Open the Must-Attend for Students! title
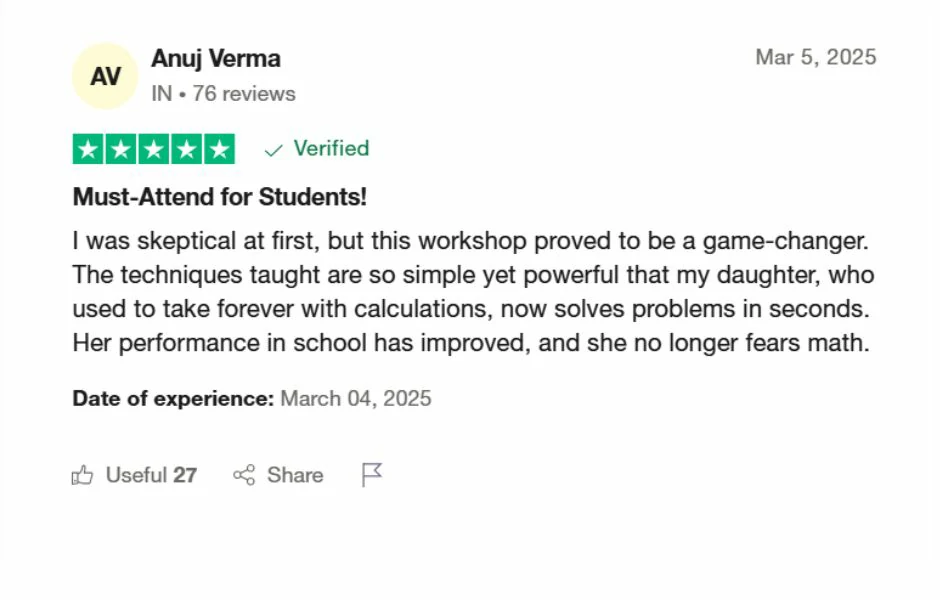 pyautogui.click(x=220, y=197)
